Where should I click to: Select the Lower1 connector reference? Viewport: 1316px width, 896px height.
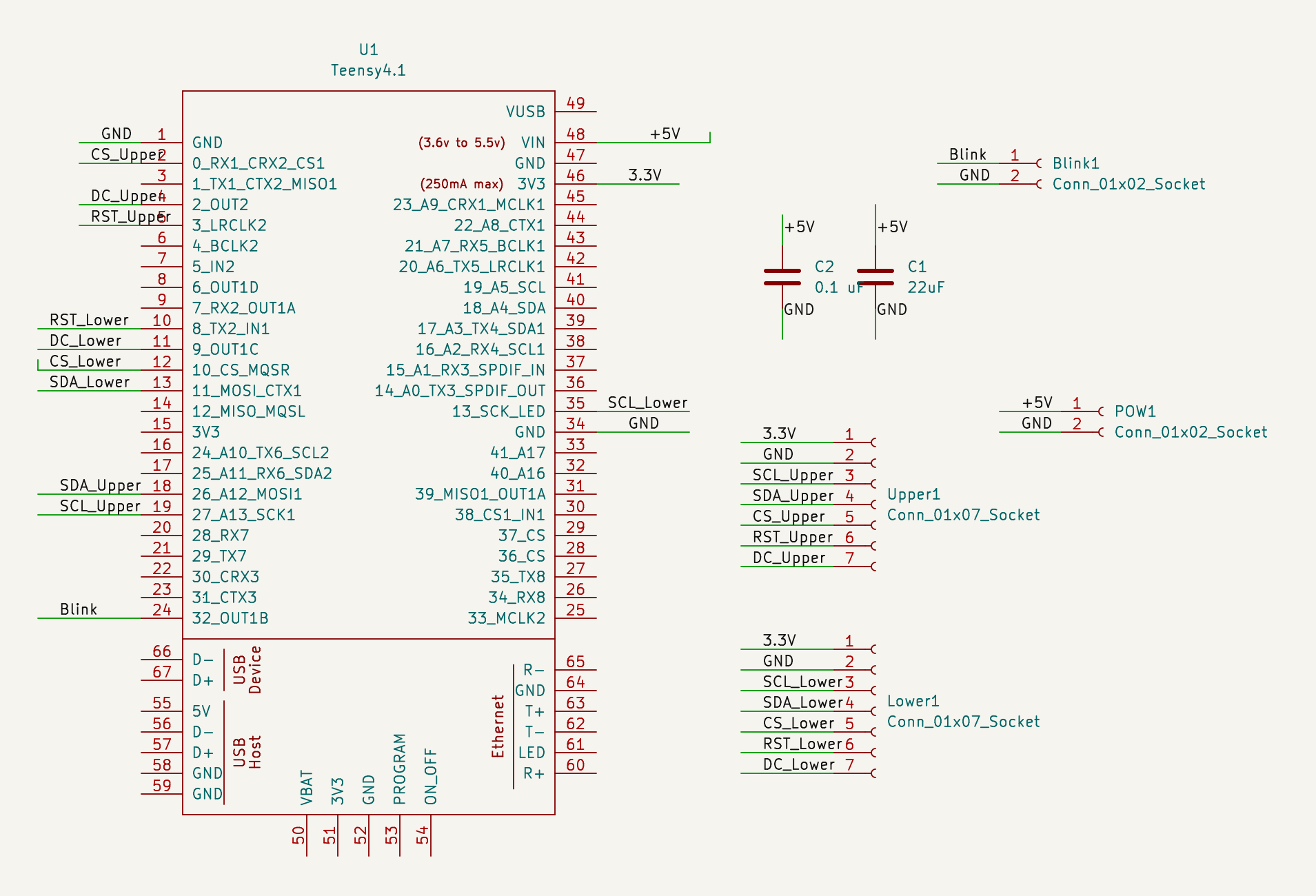coord(913,701)
